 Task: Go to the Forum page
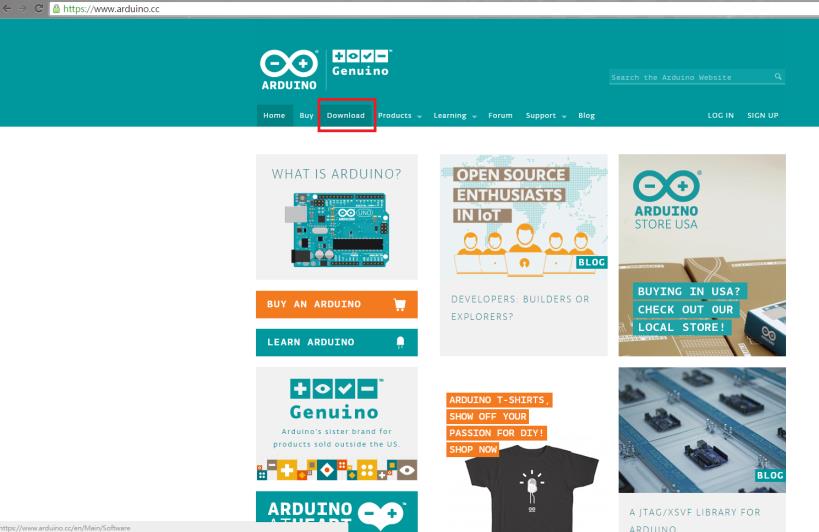coord(500,116)
